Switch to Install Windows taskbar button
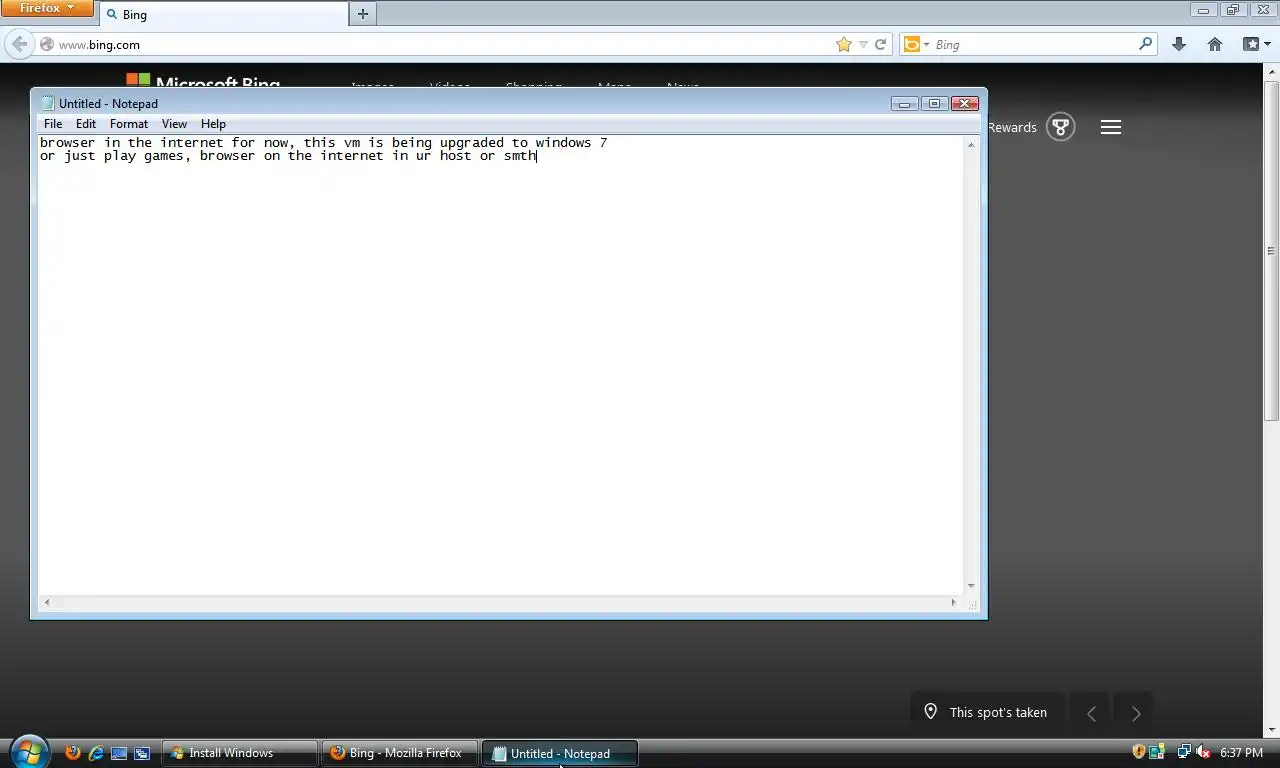The width and height of the screenshot is (1280, 768). [240, 753]
